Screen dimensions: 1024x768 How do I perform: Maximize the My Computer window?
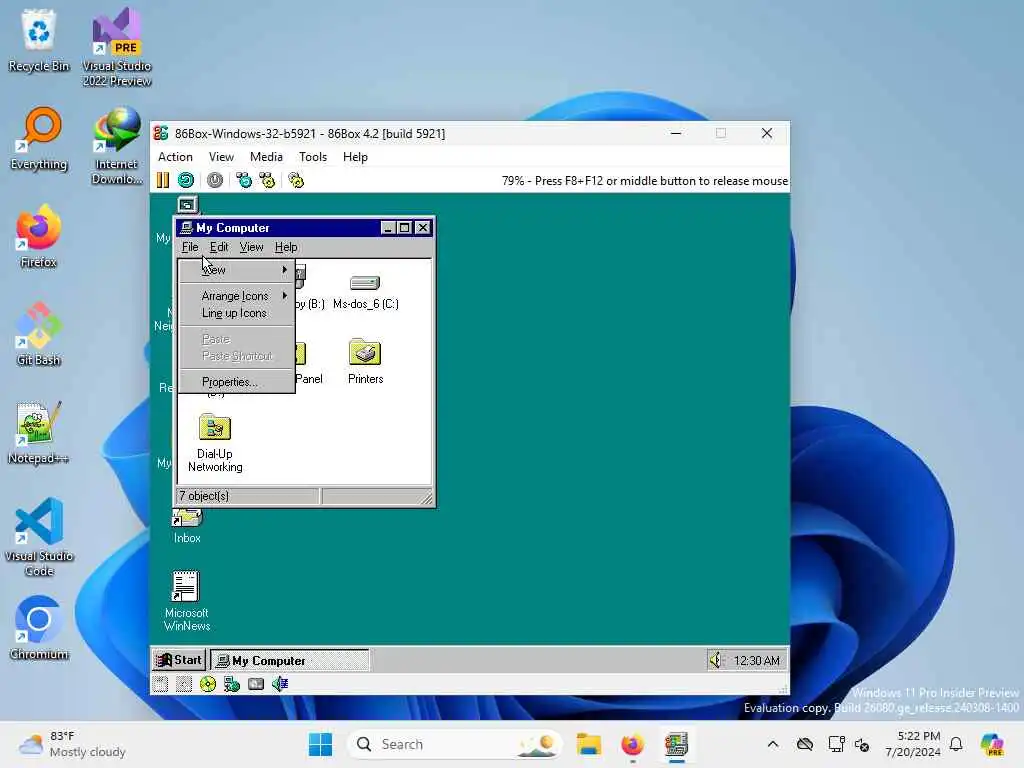404,227
